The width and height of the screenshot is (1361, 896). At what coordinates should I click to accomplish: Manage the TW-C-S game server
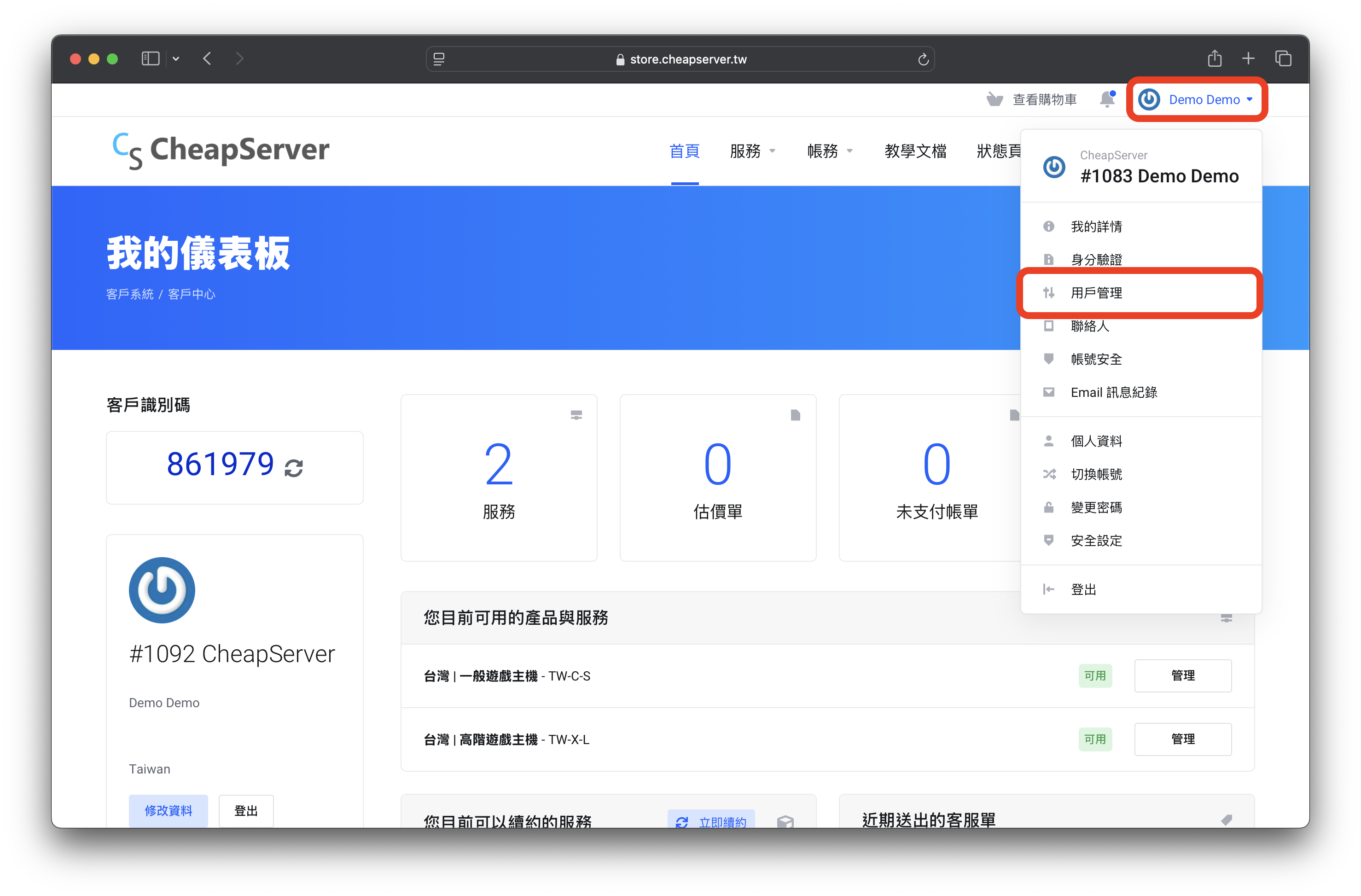(1182, 675)
